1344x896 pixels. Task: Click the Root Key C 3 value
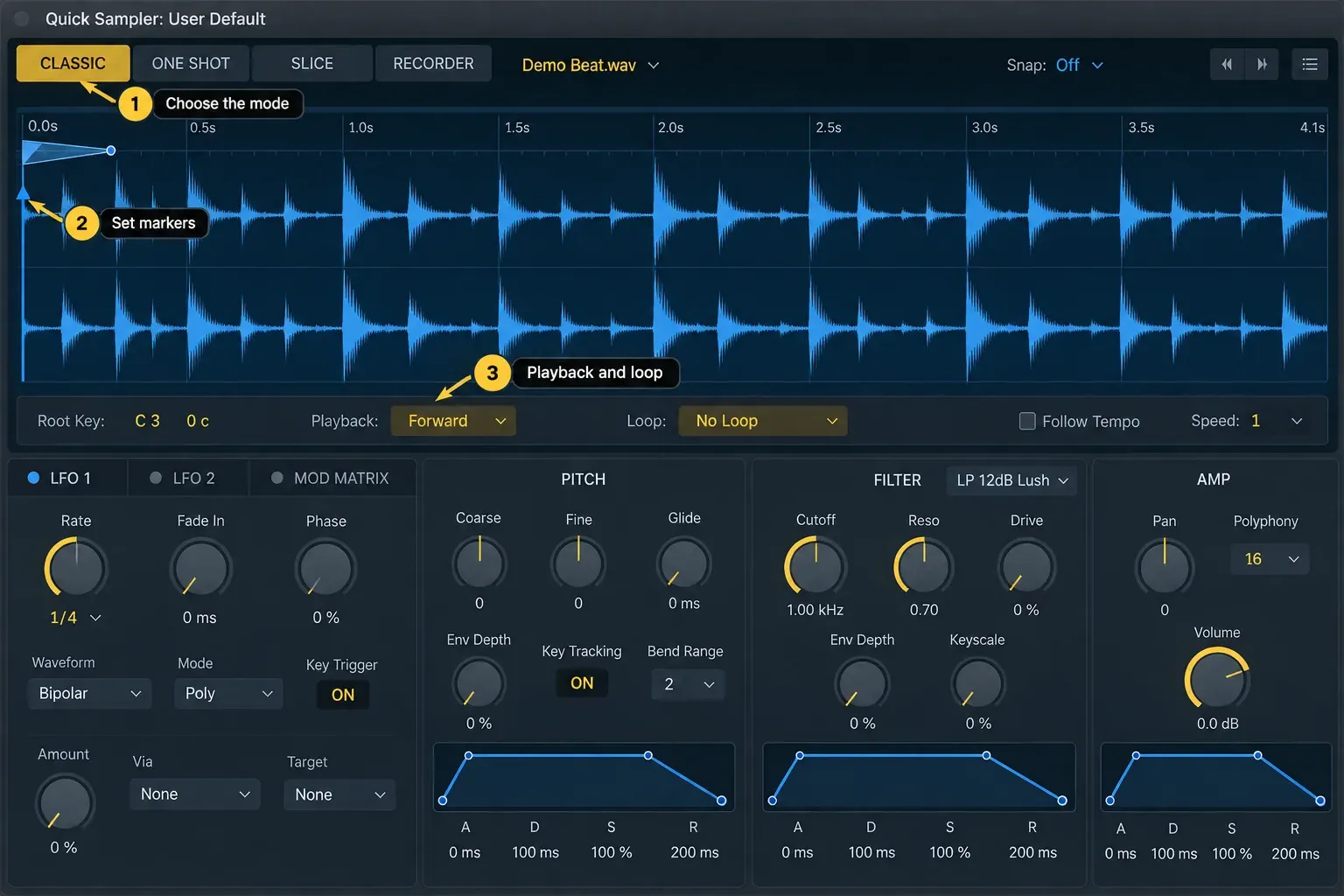pos(147,421)
